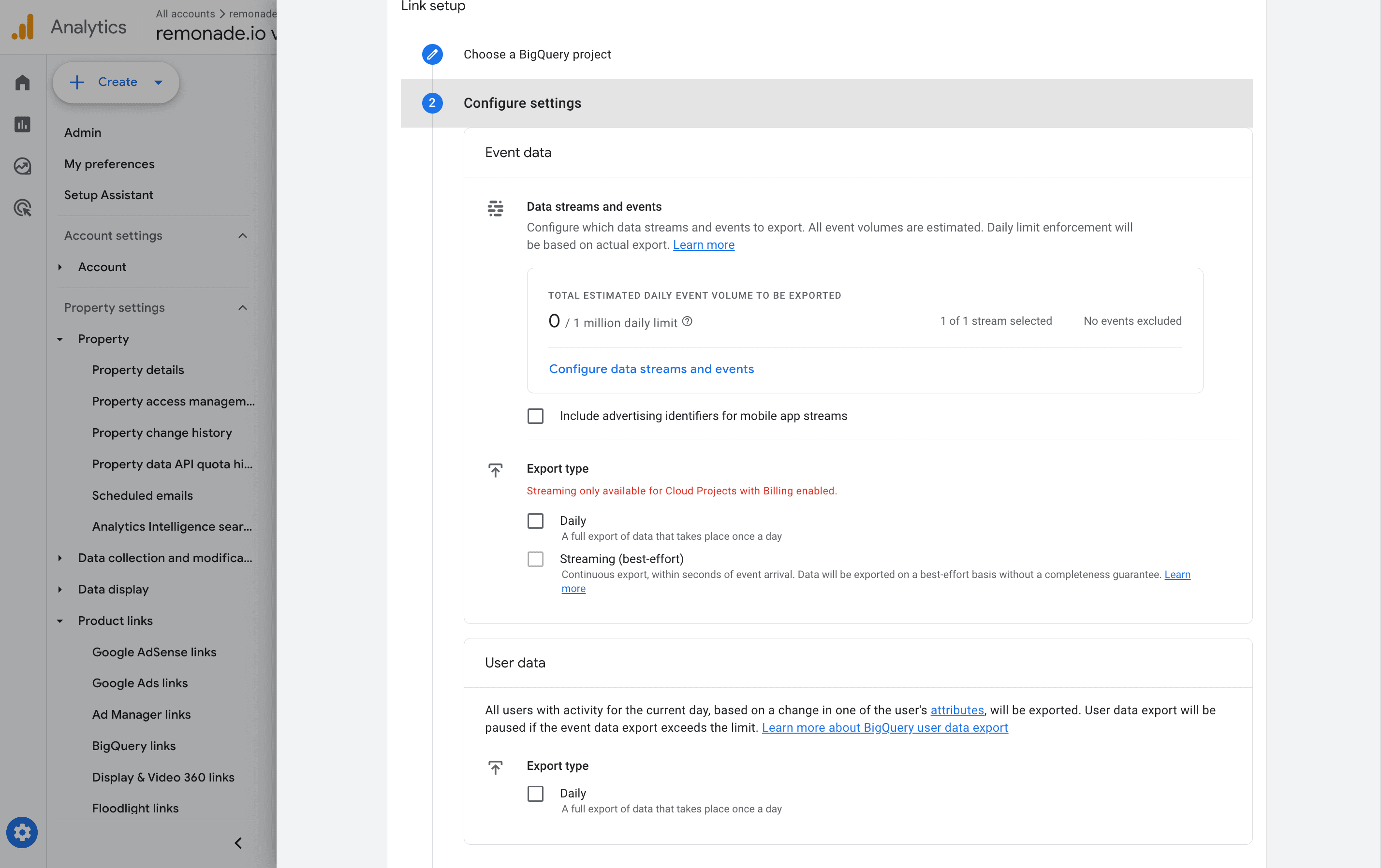Click Learn more about BigQuery user data export
Screen dimensions: 1381x868
pos(884,727)
